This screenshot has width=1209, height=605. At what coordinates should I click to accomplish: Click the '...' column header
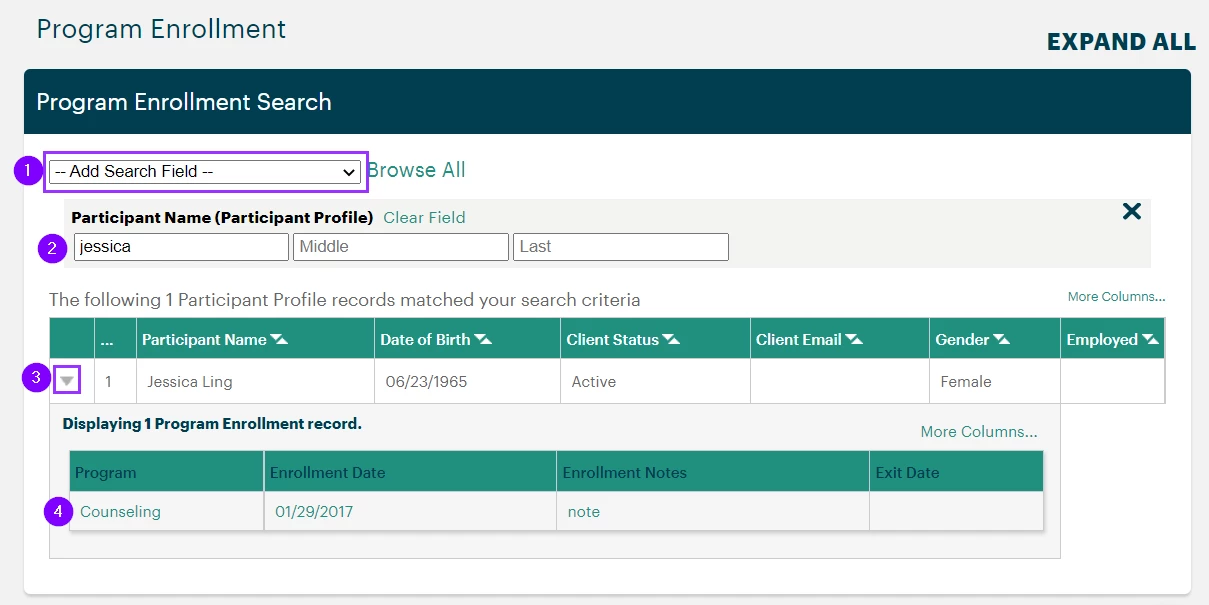pos(116,340)
